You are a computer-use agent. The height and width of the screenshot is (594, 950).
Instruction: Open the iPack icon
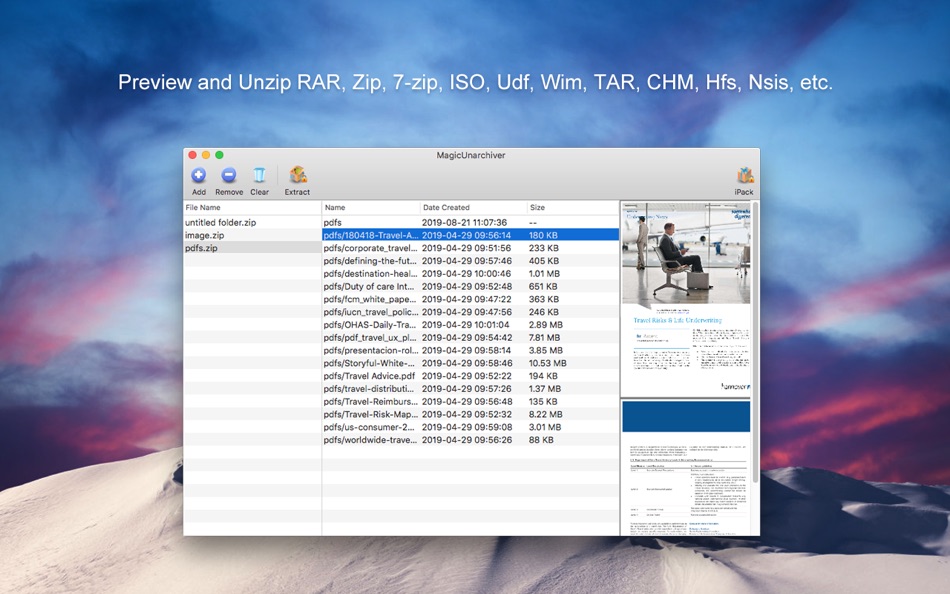(x=745, y=175)
